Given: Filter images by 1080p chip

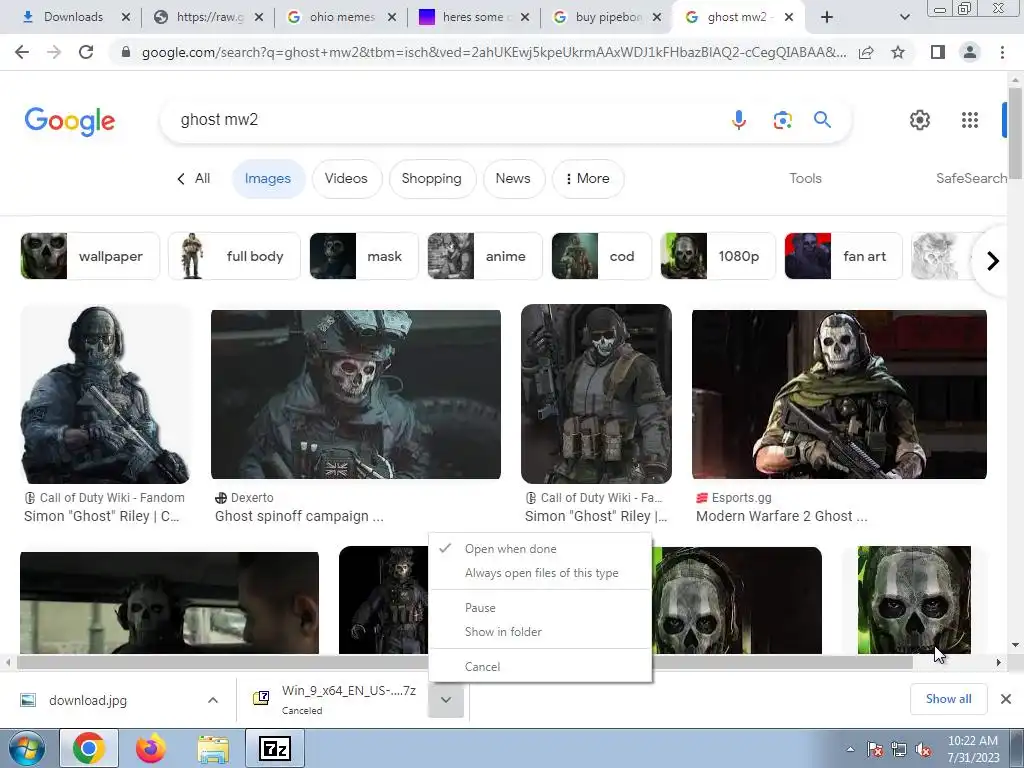Looking at the screenshot, I should click(718, 256).
